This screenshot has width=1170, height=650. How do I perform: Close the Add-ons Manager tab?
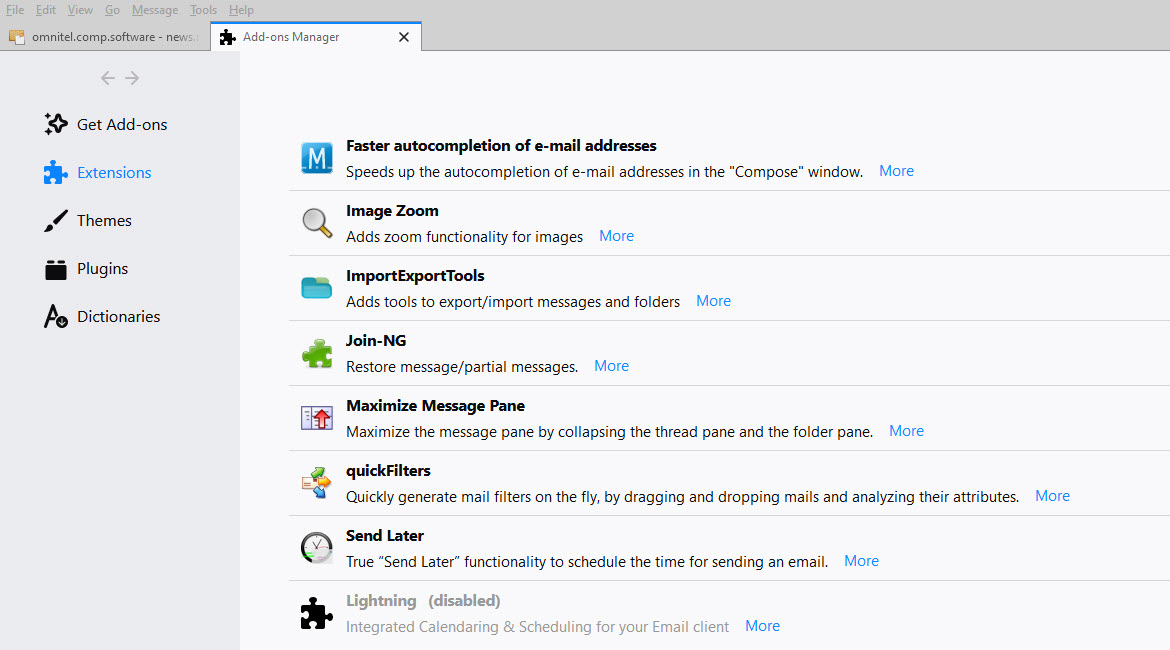point(404,37)
